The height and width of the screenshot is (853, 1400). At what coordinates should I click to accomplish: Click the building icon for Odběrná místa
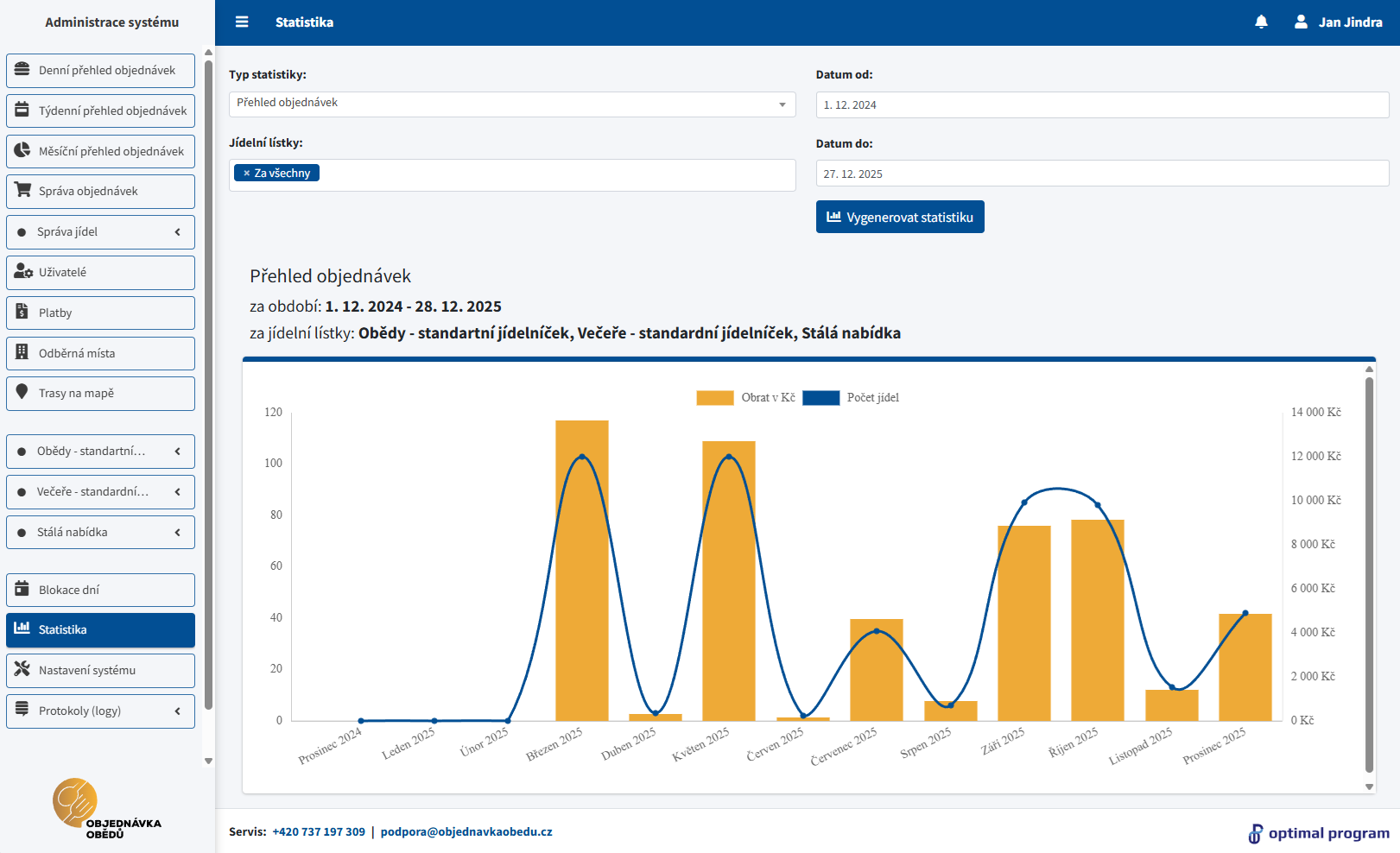22,352
